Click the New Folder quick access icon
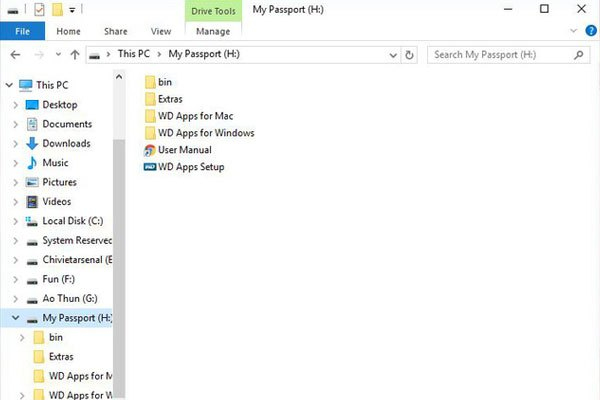 57,10
